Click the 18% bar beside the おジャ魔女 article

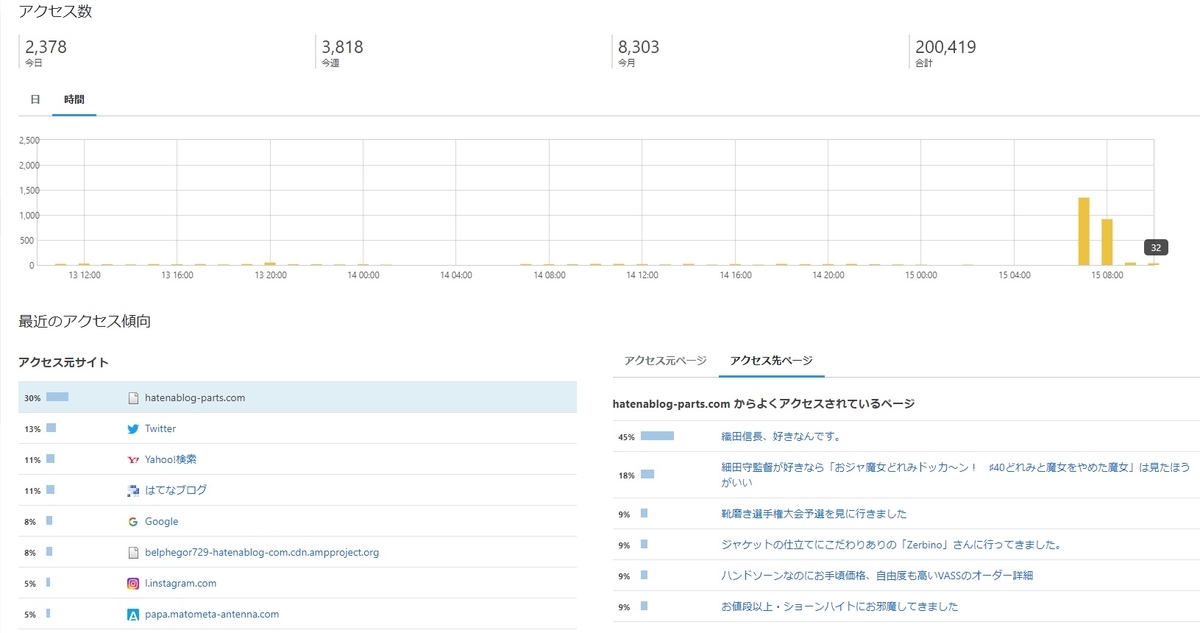click(x=647, y=474)
